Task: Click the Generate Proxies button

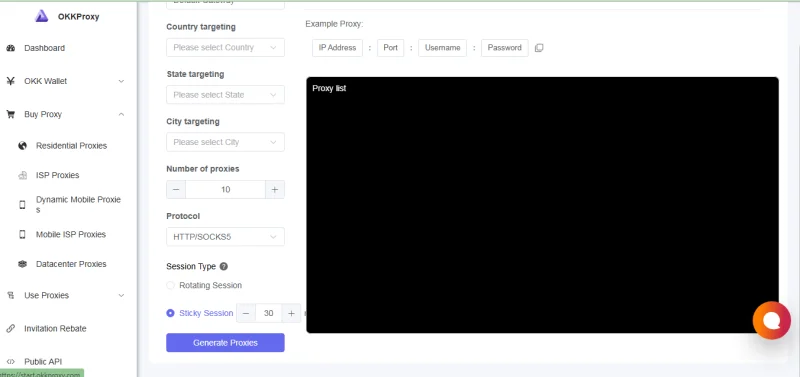Action: coord(226,343)
